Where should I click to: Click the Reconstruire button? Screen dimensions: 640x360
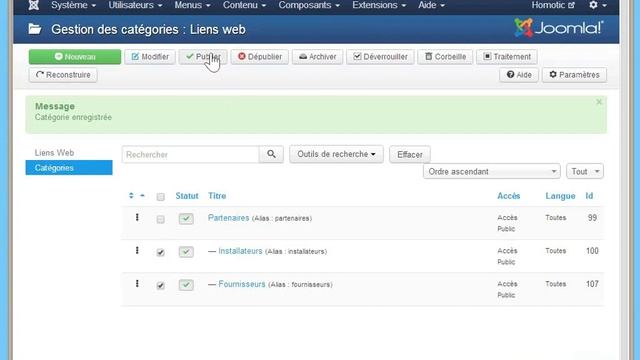point(63,75)
